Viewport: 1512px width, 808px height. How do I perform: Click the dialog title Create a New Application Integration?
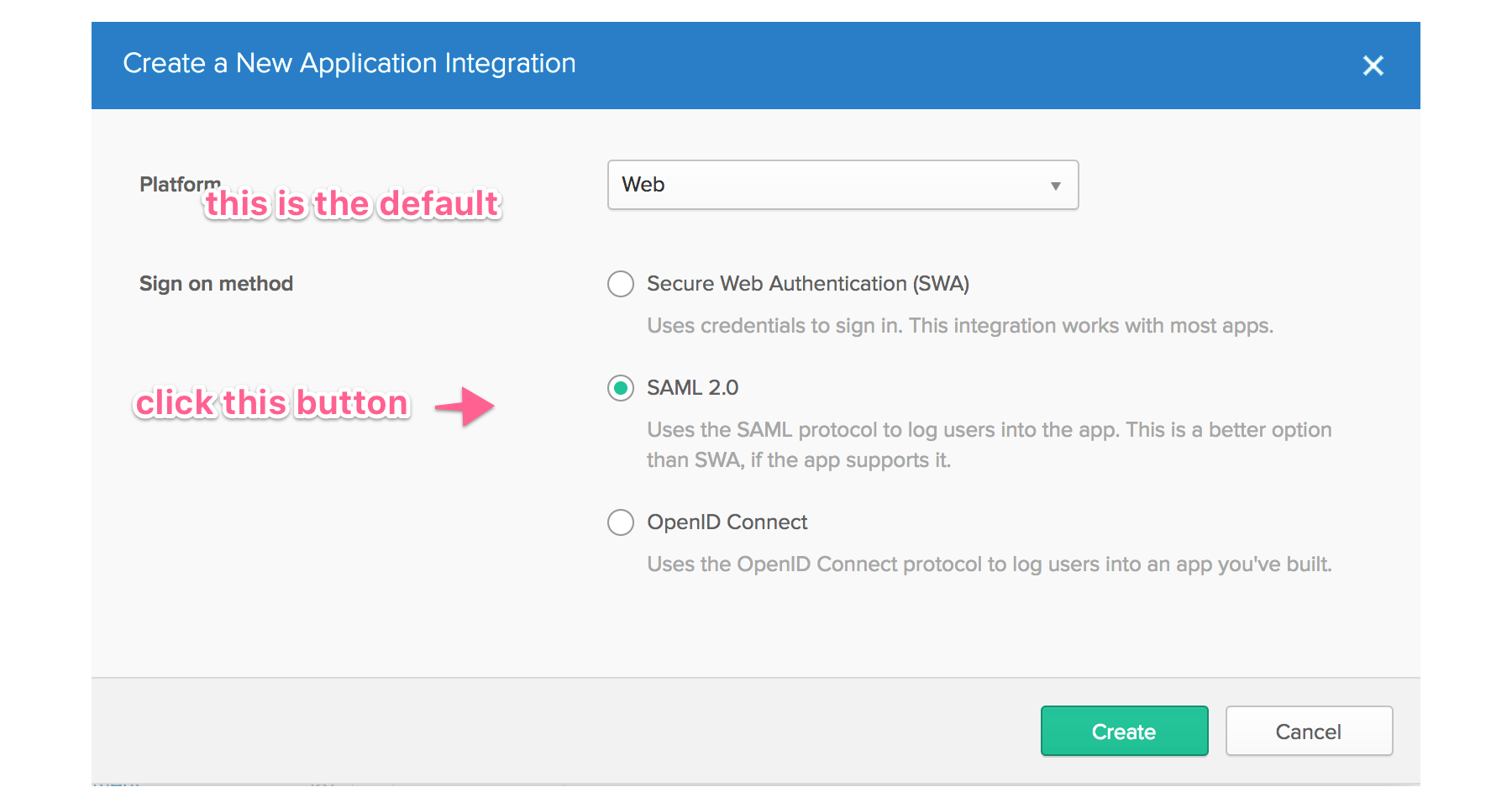[x=349, y=64]
